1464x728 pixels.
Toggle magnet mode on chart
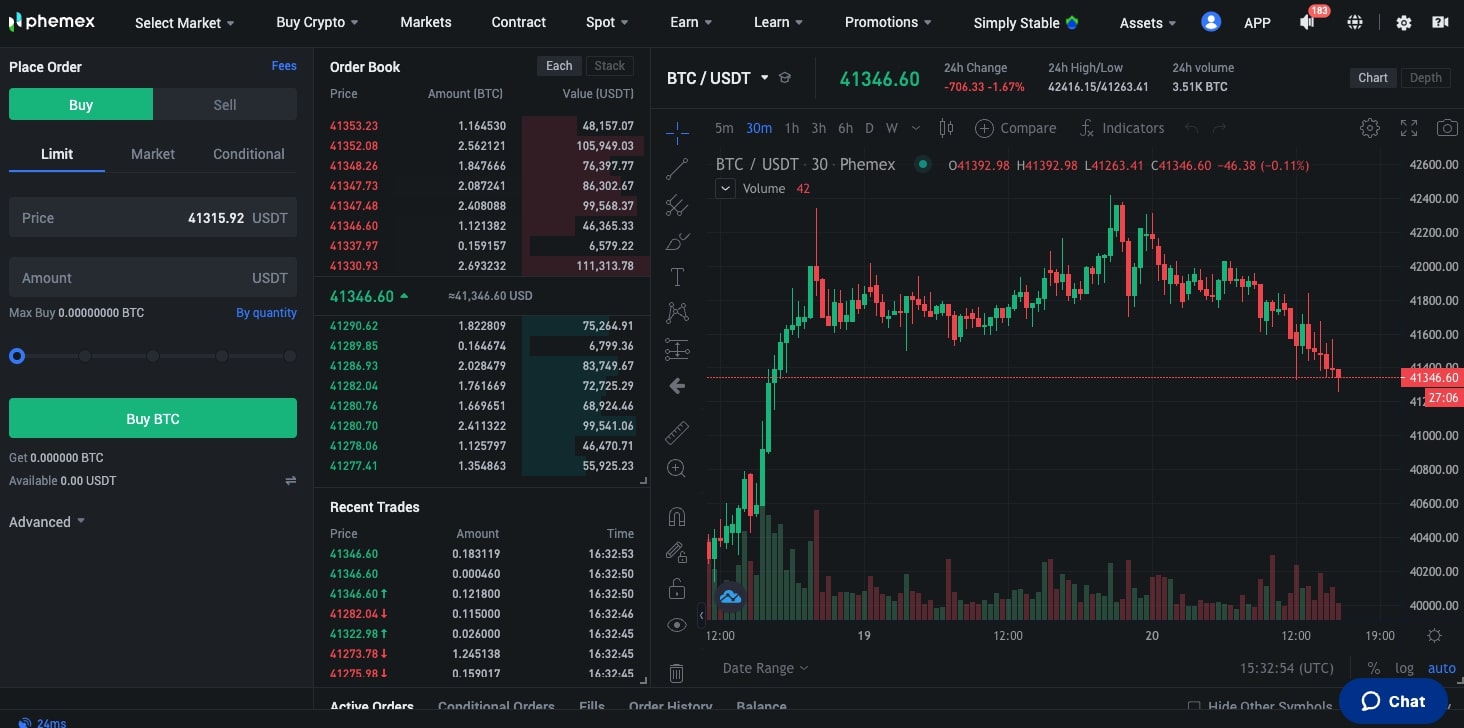click(677, 516)
